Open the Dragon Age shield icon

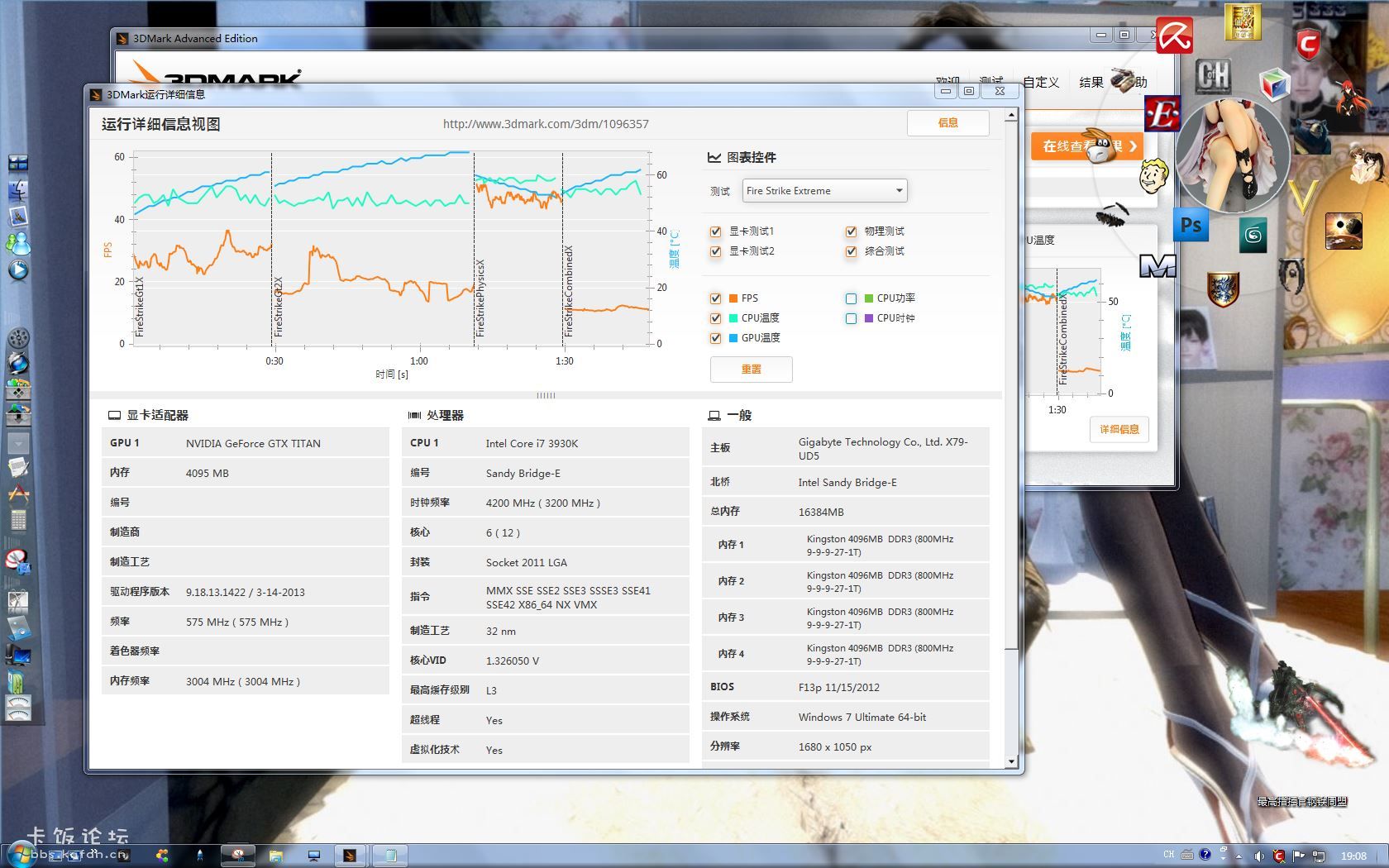coord(1223,289)
